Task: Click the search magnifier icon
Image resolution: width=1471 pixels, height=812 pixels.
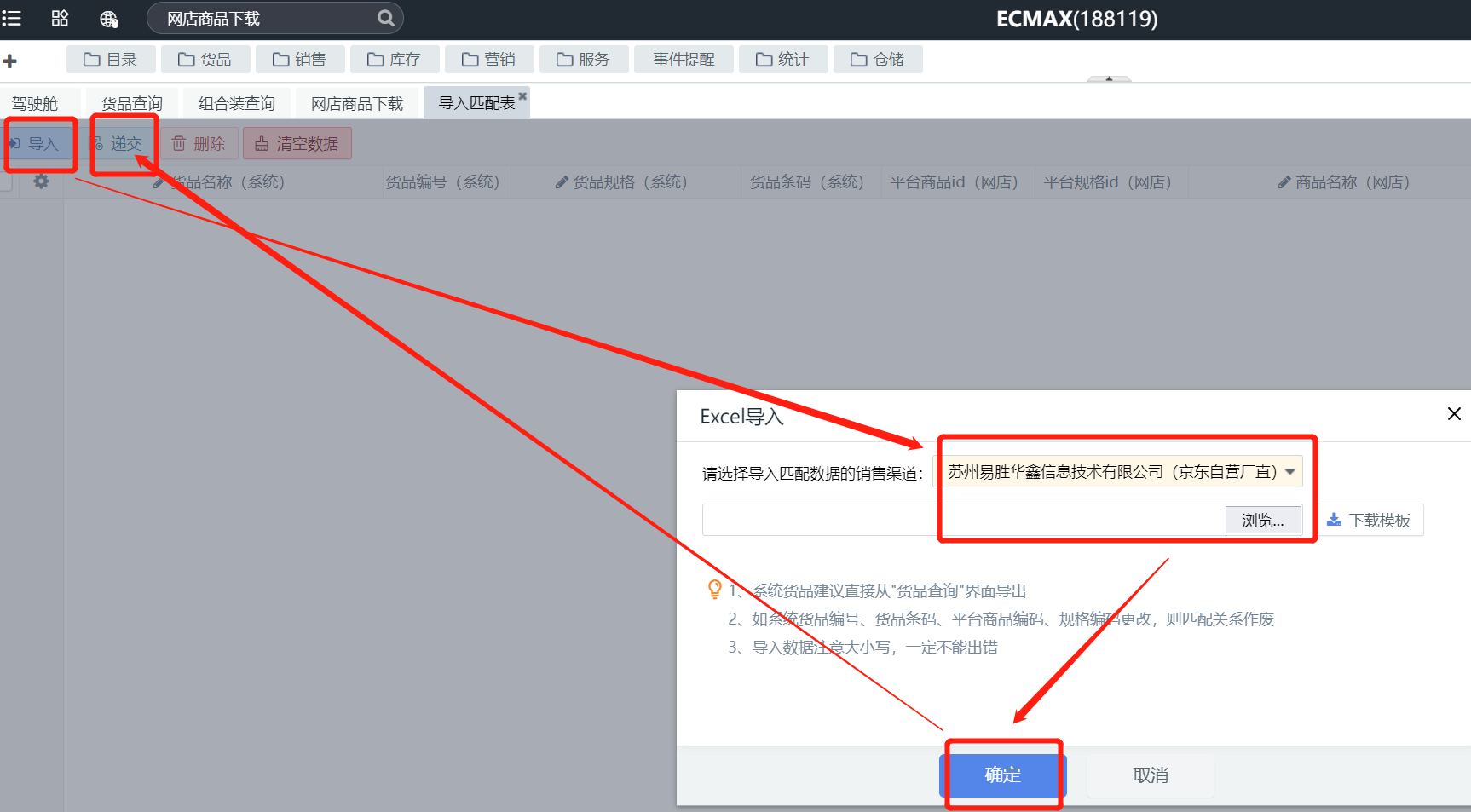Action: (x=385, y=18)
